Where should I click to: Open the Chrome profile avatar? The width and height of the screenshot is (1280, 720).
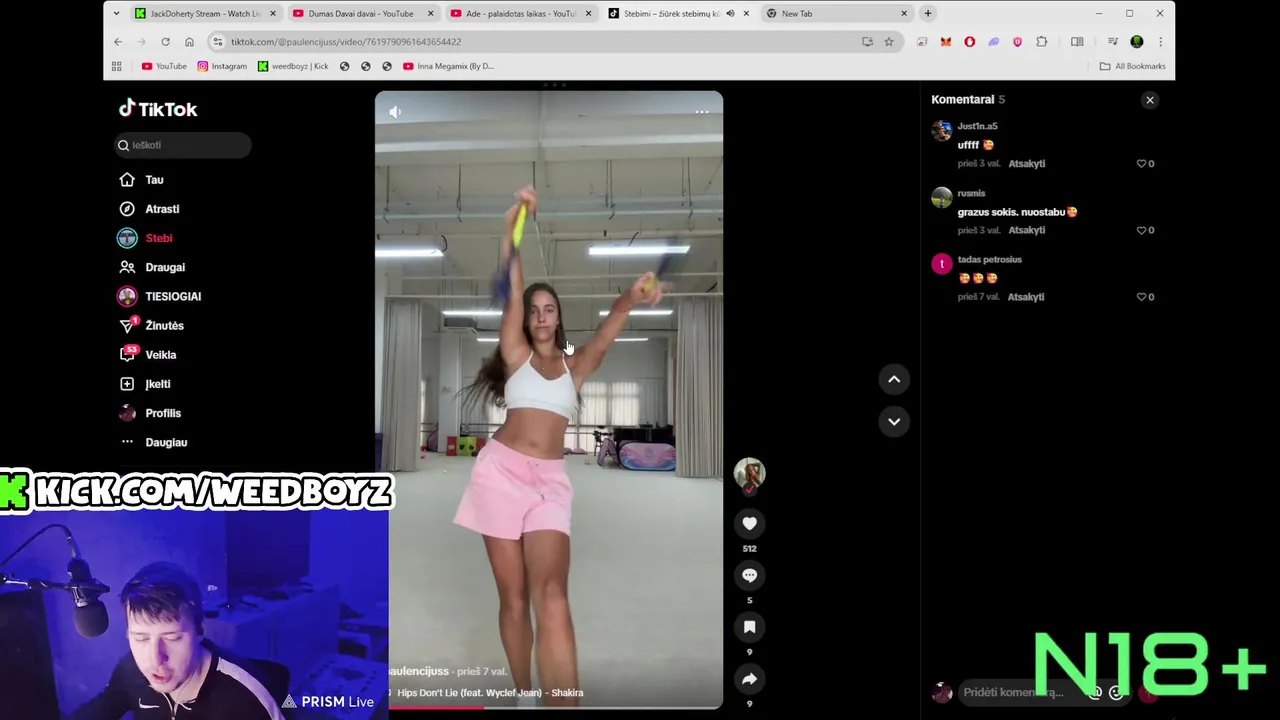point(1137,42)
